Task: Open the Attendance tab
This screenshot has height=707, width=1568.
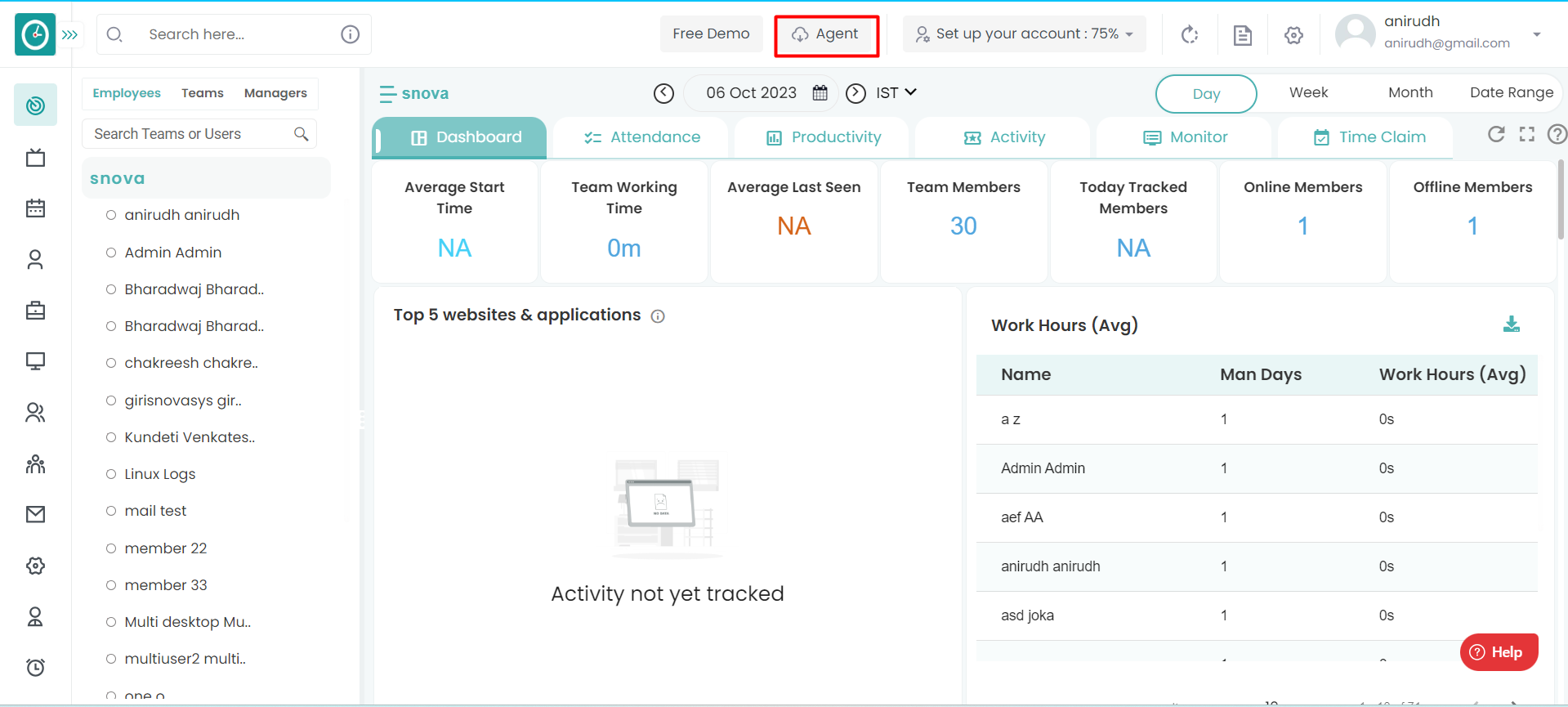Action: tap(641, 137)
